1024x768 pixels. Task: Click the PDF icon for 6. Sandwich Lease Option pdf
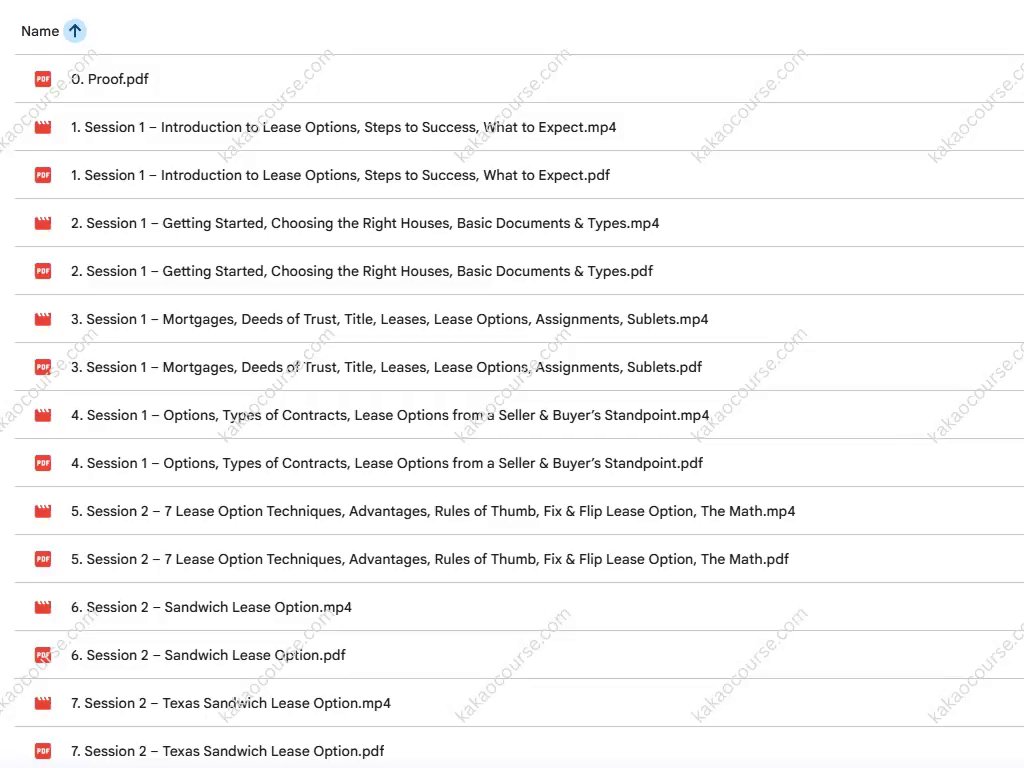[43, 655]
